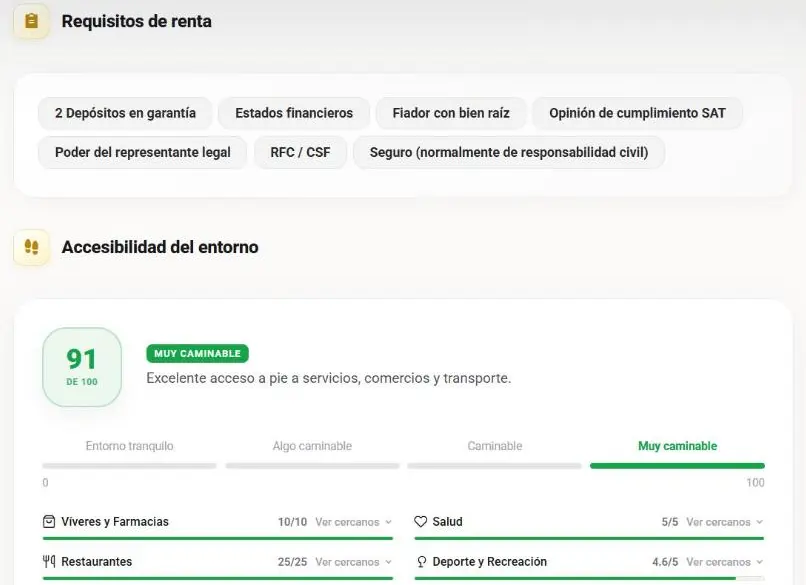
Task: Click the 4.6/5 Deporte y Recreación score
Action: tap(665, 562)
